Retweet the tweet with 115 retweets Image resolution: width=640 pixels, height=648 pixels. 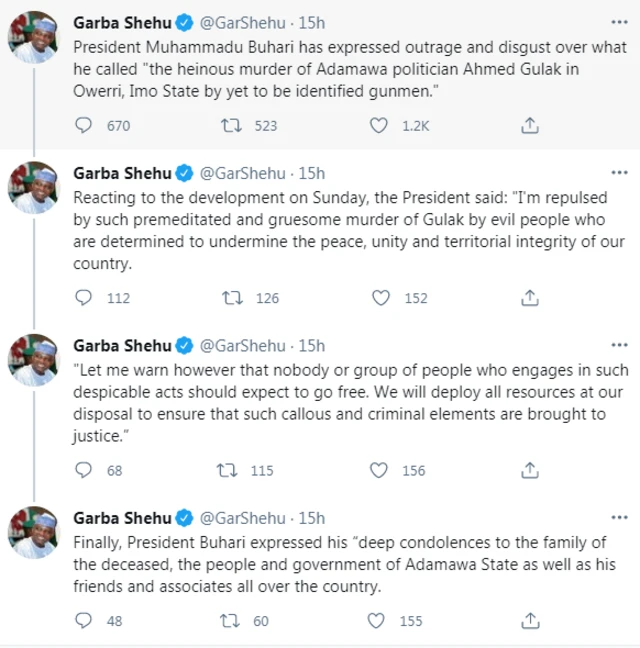pyautogui.click(x=229, y=470)
